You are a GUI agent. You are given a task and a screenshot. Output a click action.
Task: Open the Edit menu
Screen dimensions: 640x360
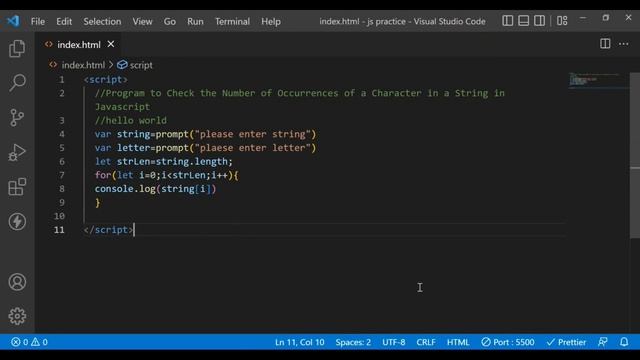click(x=64, y=21)
